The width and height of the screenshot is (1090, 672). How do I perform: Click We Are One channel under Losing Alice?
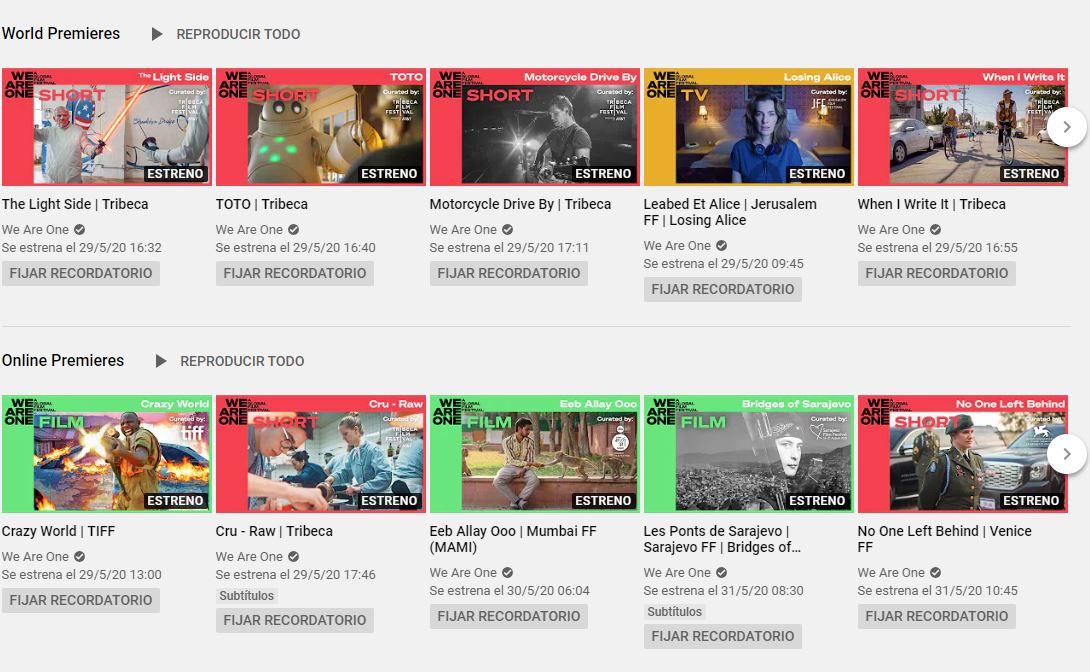click(x=678, y=245)
